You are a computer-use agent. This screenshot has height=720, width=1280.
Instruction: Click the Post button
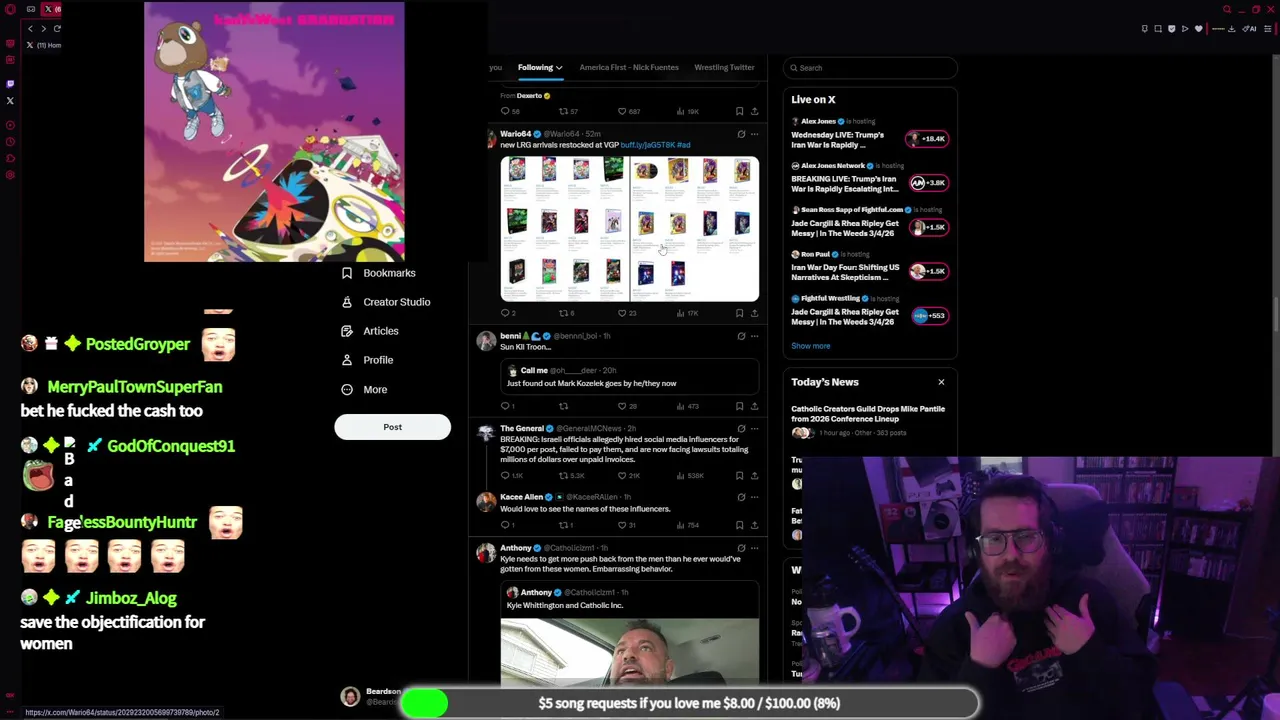click(392, 427)
